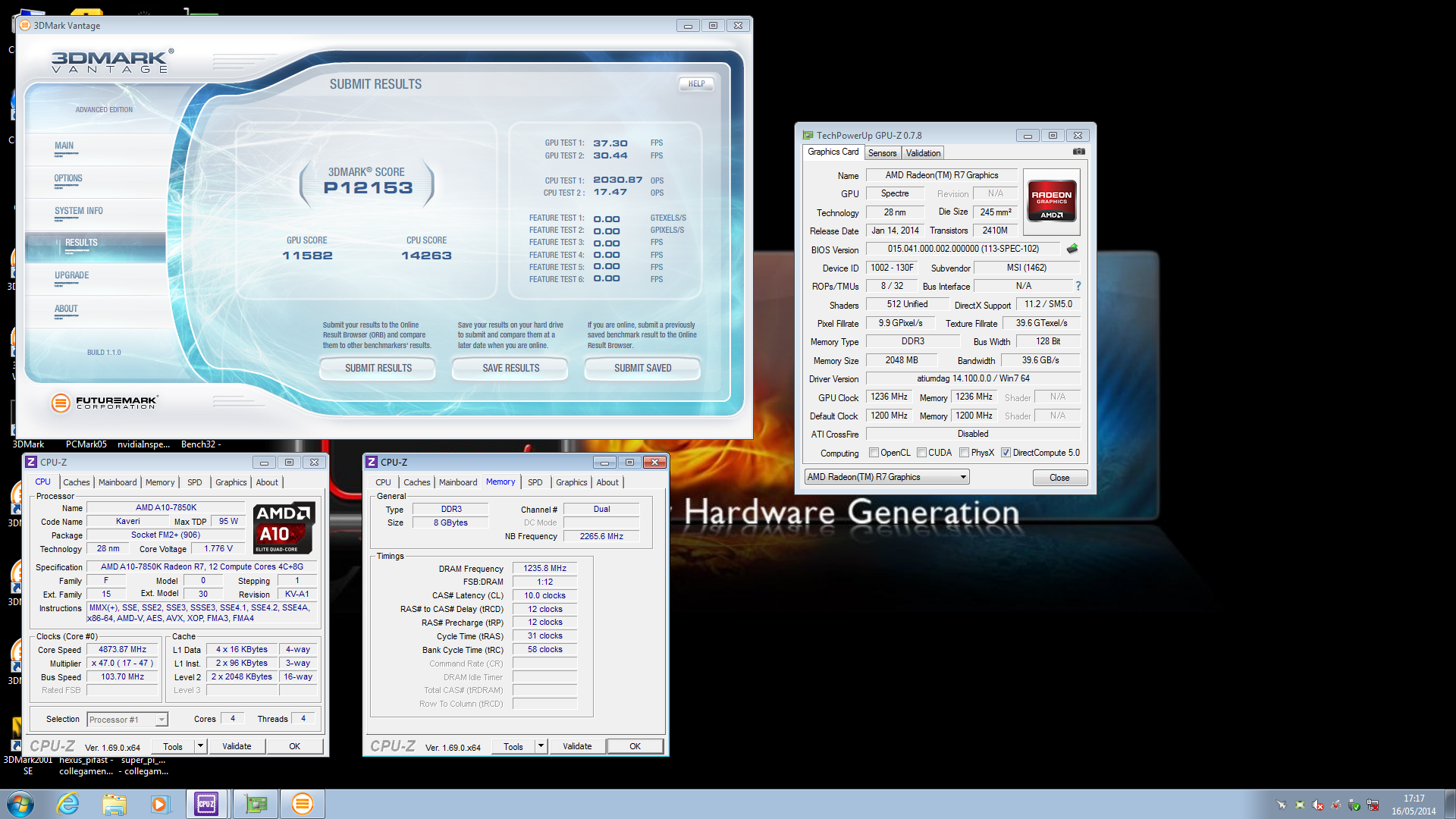
Task: Toggle the PhysX checkbox in GPU-Z
Action: (964, 453)
